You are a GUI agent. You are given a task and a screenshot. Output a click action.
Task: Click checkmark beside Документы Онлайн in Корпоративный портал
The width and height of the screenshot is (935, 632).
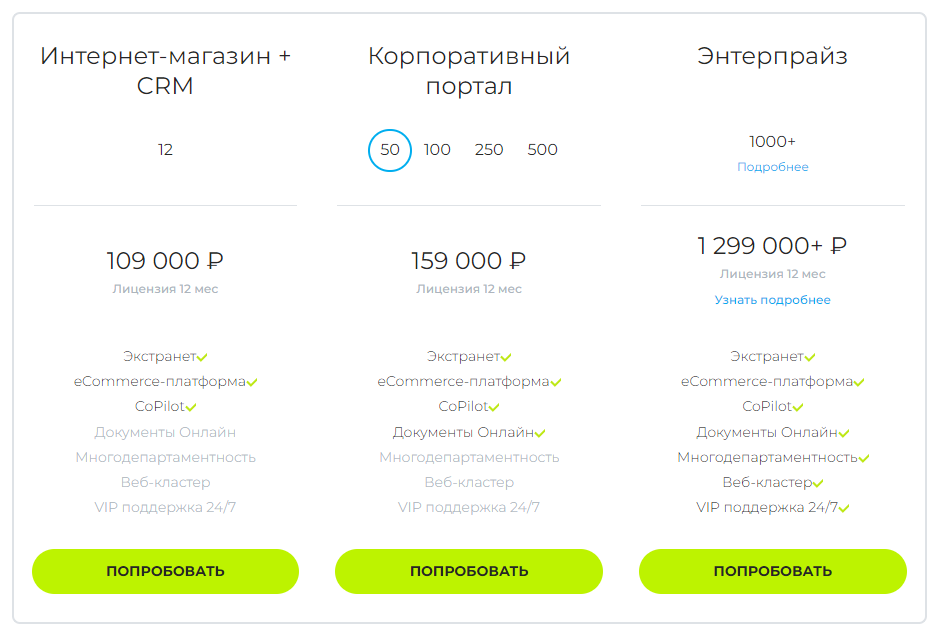click(540, 433)
